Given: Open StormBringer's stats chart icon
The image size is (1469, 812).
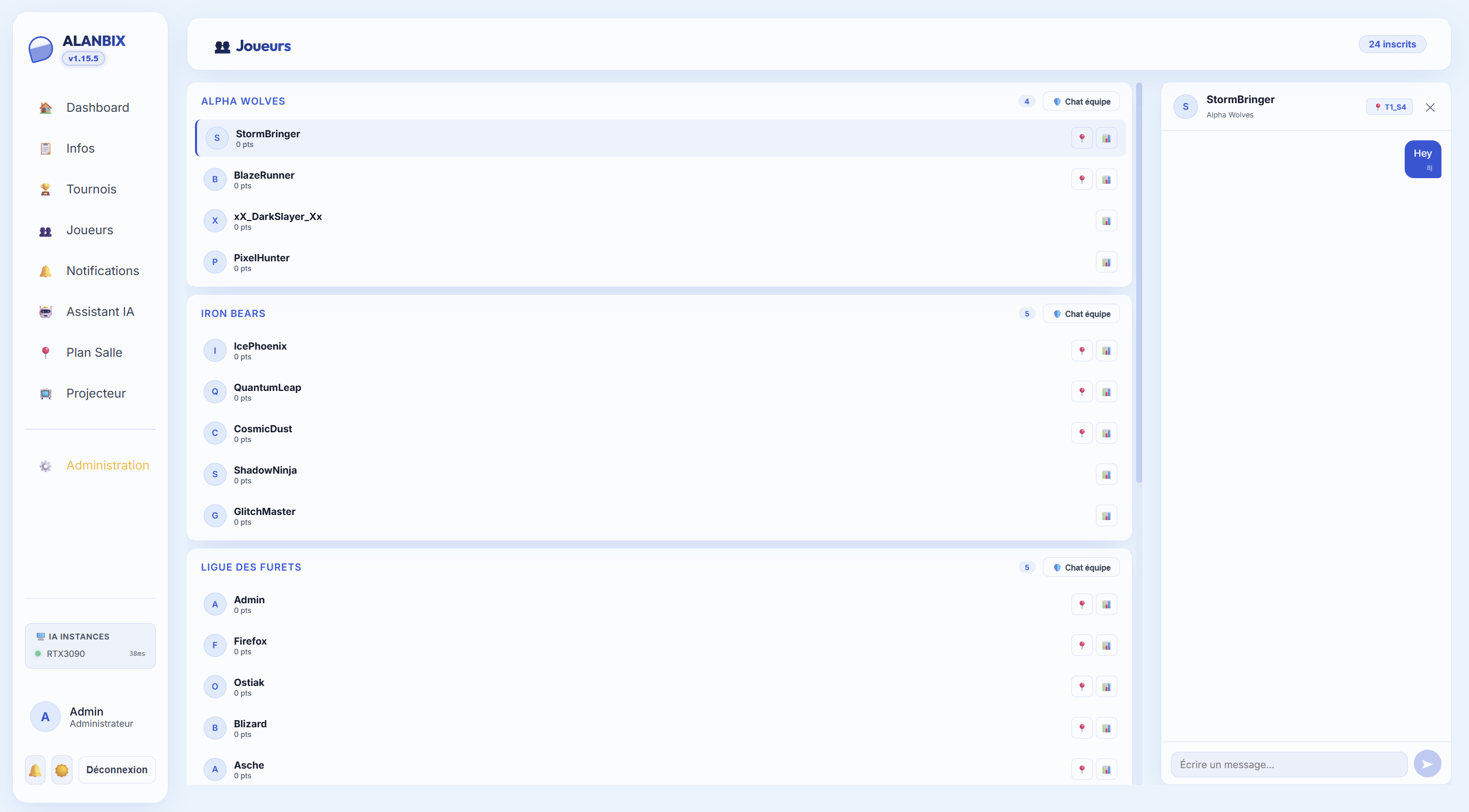Looking at the screenshot, I should (x=1106, y=138).
